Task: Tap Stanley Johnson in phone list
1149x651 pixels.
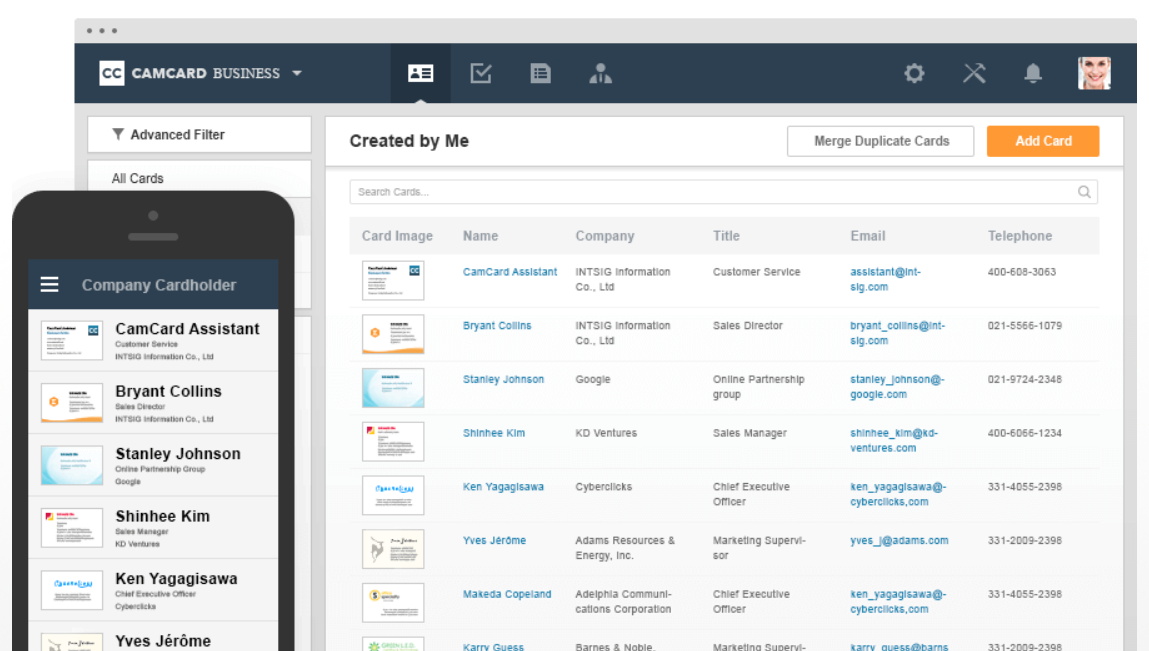Action: click(153, 465)
